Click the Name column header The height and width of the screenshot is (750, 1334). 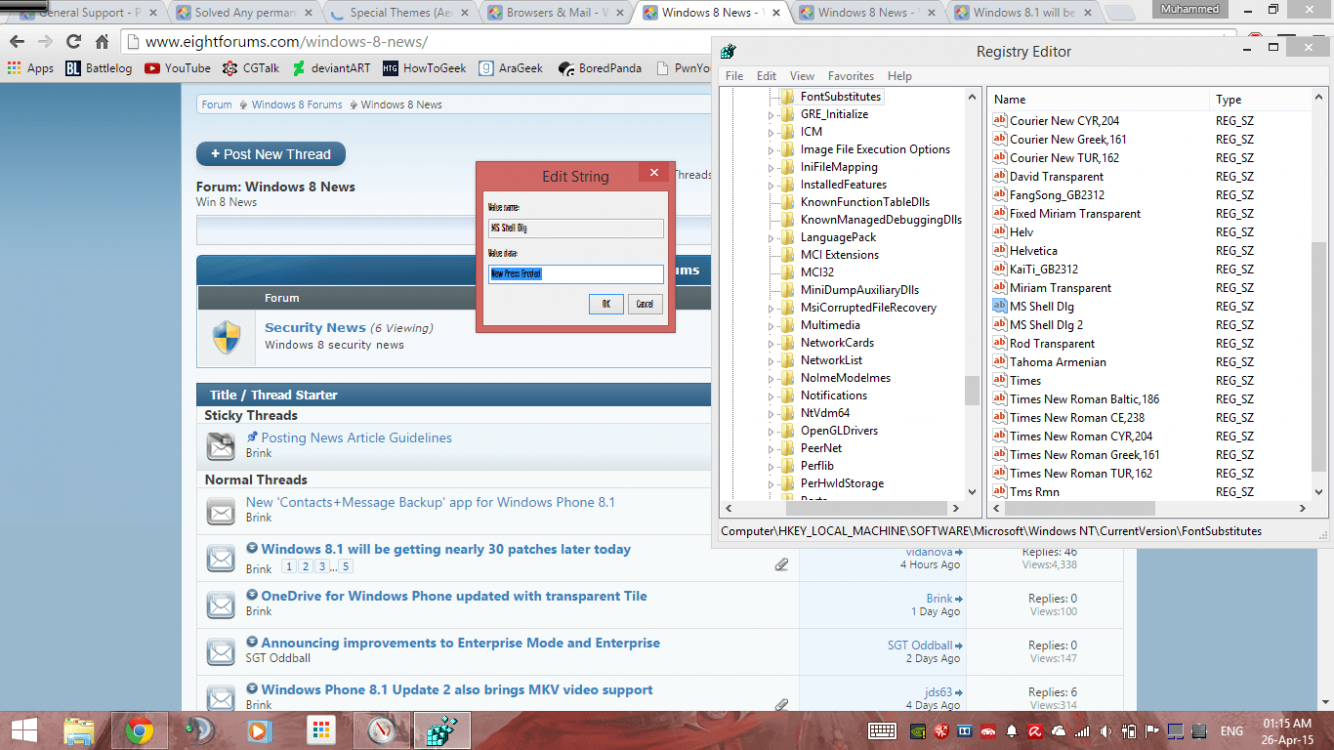(1098, 100)
